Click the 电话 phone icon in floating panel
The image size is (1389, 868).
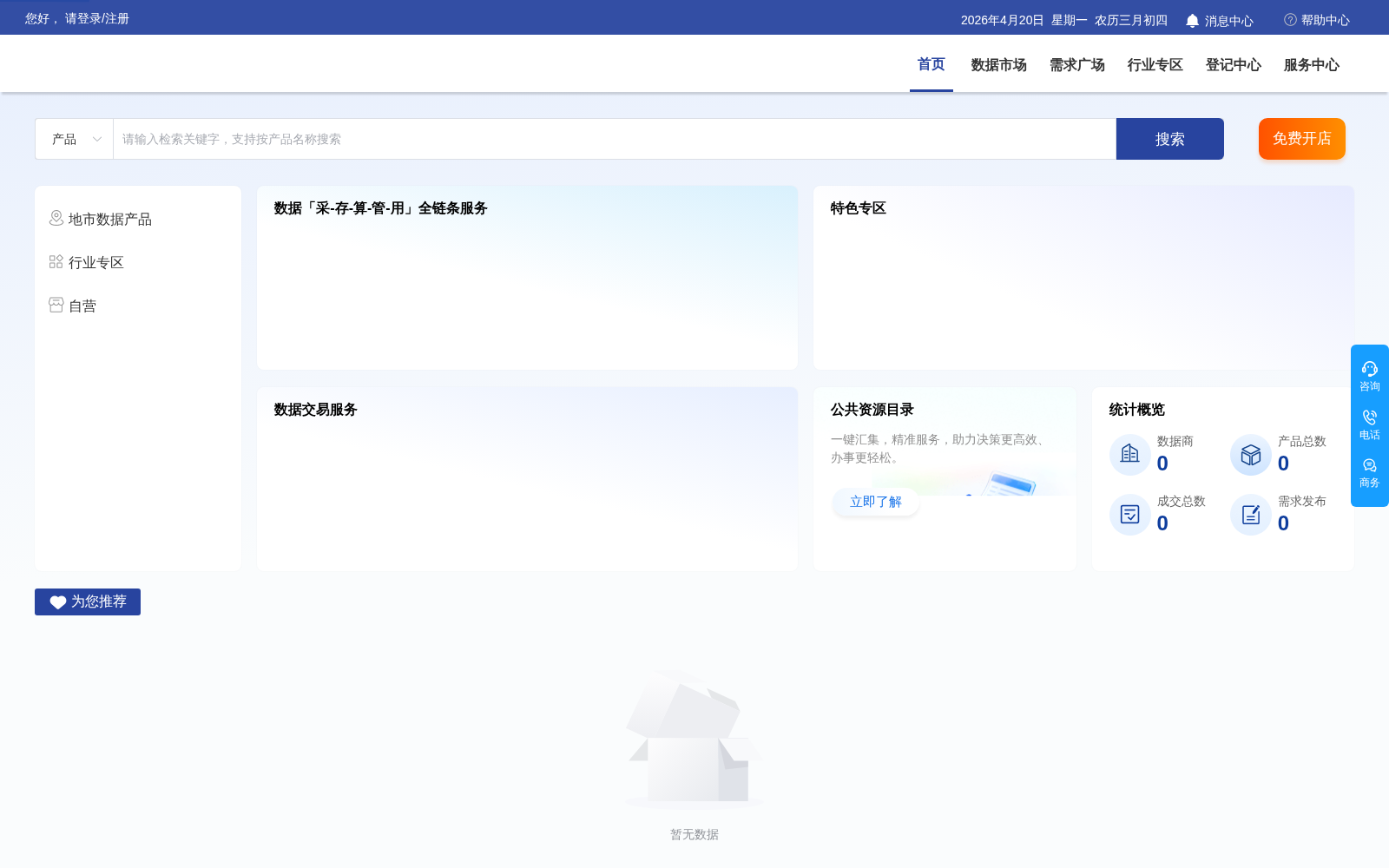pos(1370,418)
